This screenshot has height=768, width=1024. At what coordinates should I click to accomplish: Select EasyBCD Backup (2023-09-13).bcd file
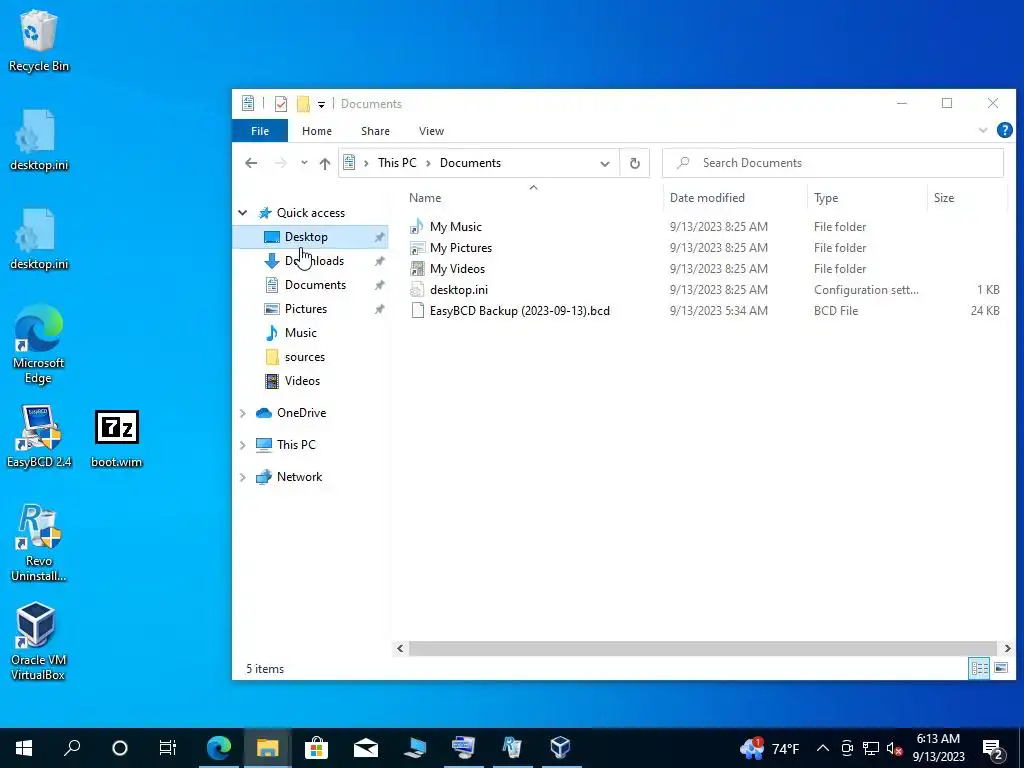coord(519,311)
